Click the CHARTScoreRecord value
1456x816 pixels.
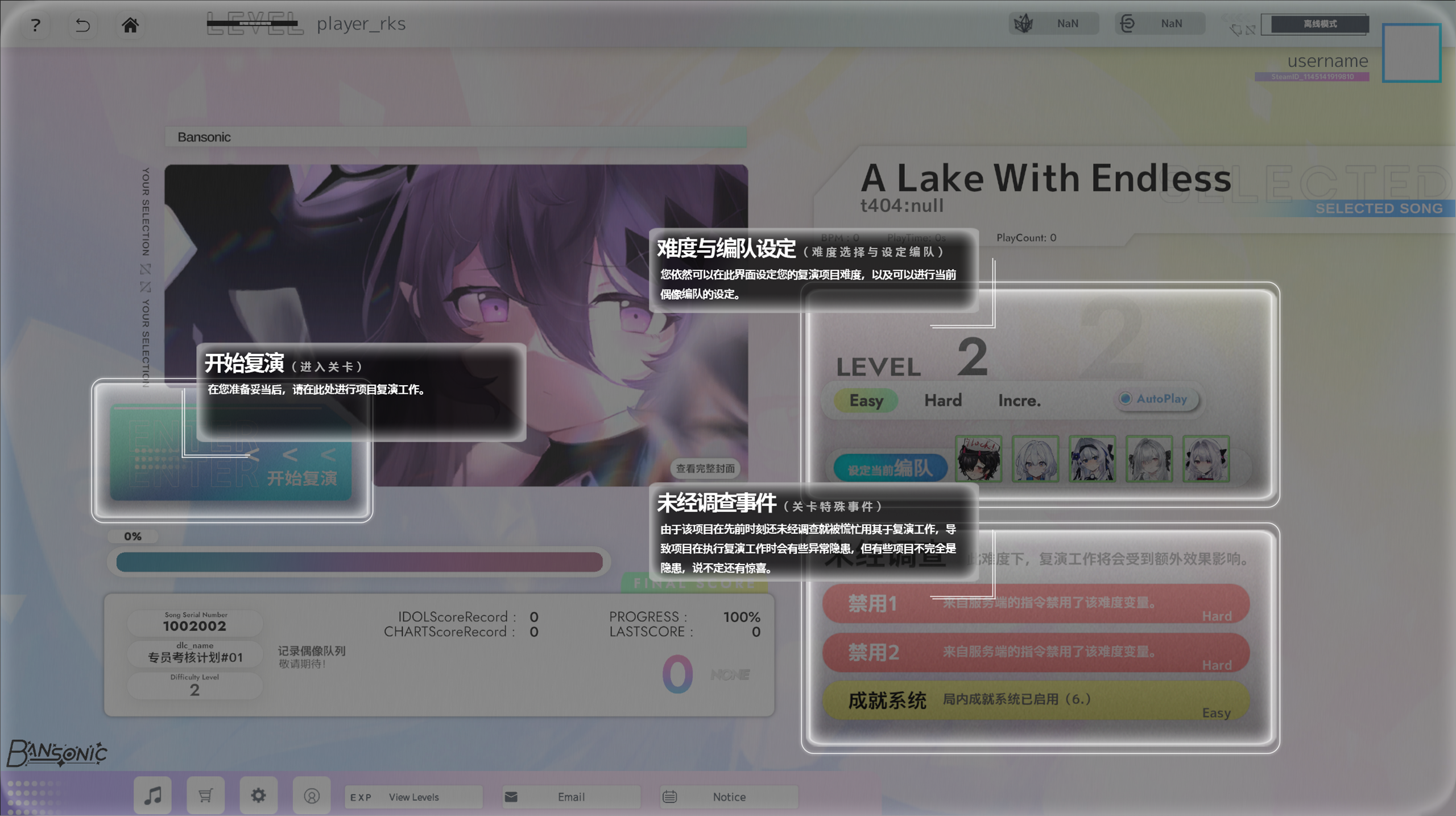533,632
